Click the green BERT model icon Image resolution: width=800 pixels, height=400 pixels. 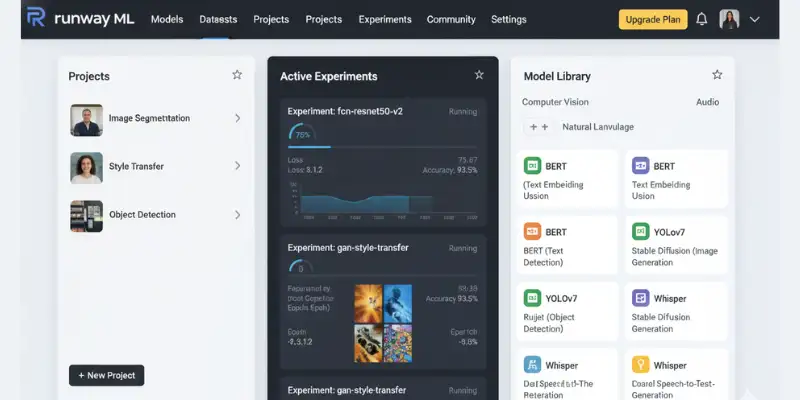click(x=532, y=166)
